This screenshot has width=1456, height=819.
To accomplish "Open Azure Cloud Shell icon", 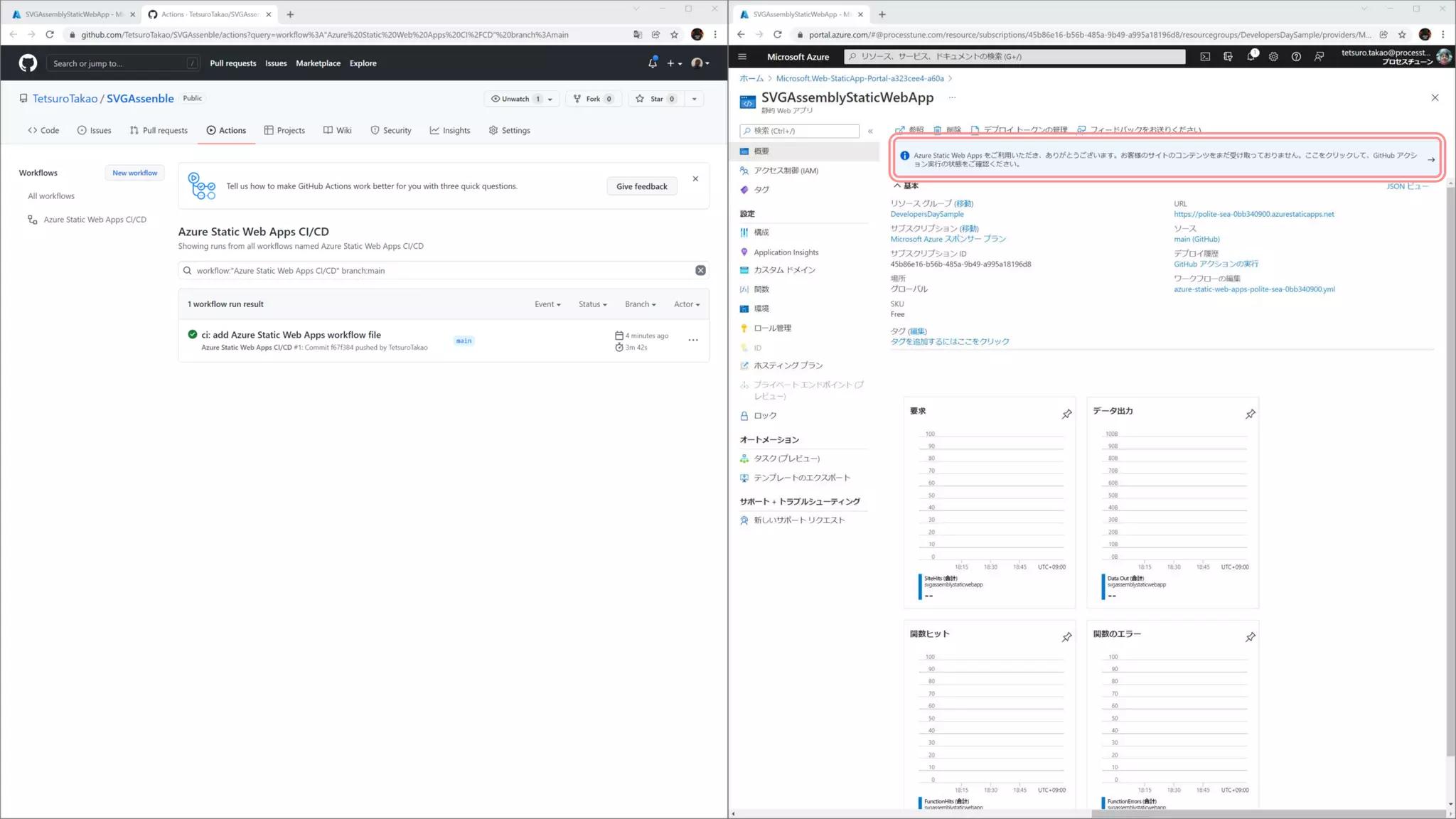I will click(1205, 57).
